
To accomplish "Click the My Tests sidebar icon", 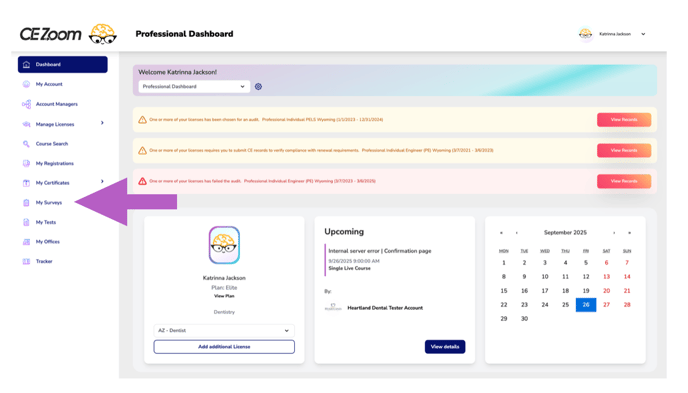I will (26, 222).
